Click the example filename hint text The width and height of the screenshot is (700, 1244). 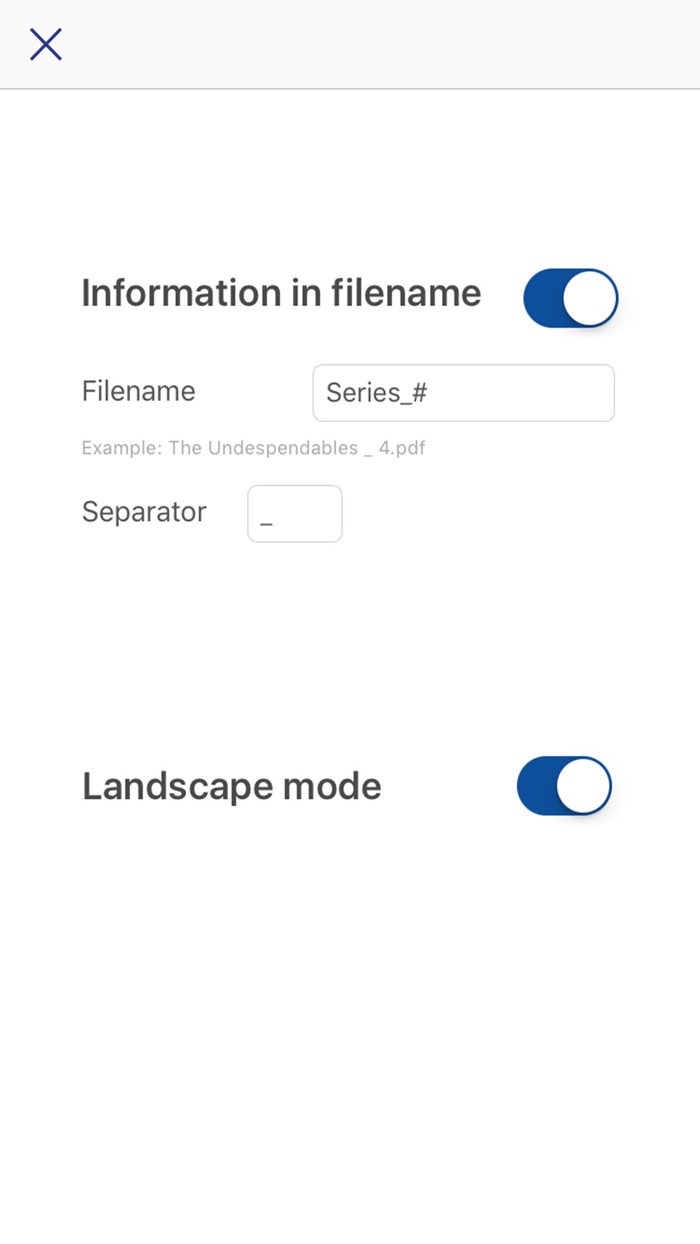click(253, 448)
